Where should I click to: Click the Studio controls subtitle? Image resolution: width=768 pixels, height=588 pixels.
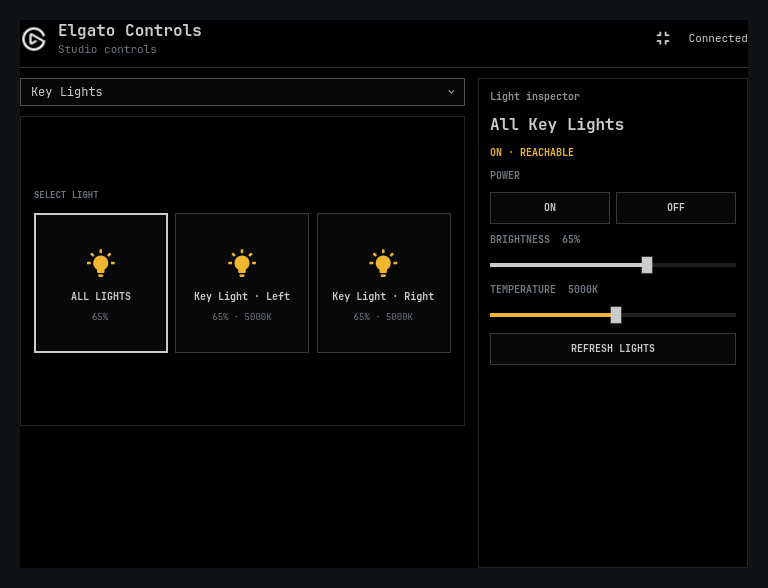coord(107,49)
